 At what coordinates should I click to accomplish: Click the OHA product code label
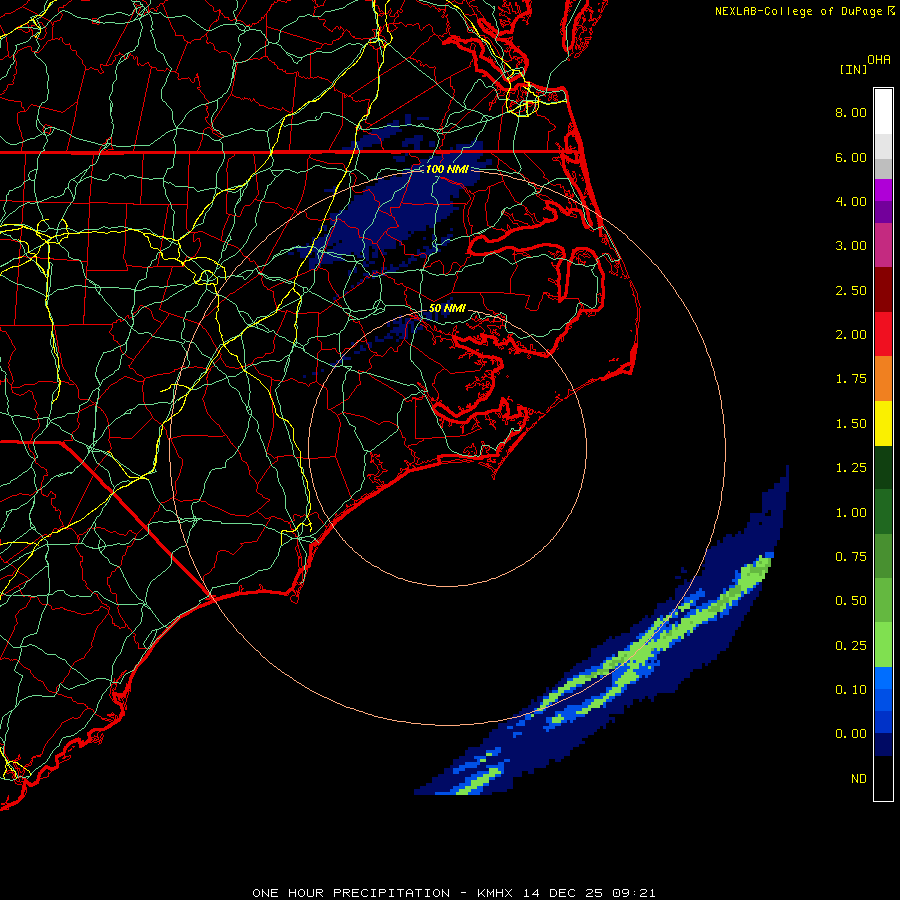pyautogui.click(x=879, y=59)
